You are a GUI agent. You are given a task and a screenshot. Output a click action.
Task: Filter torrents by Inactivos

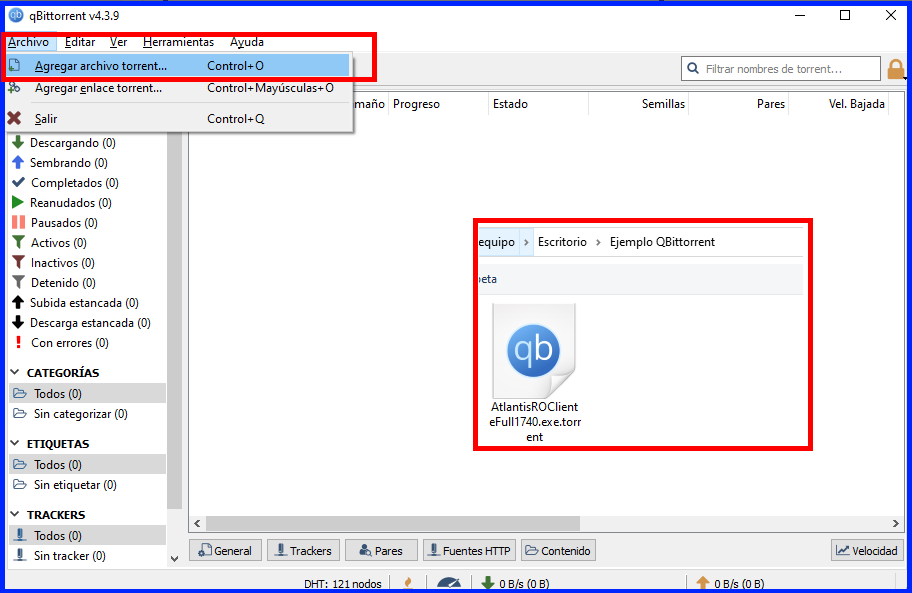(x=54, y=263)
